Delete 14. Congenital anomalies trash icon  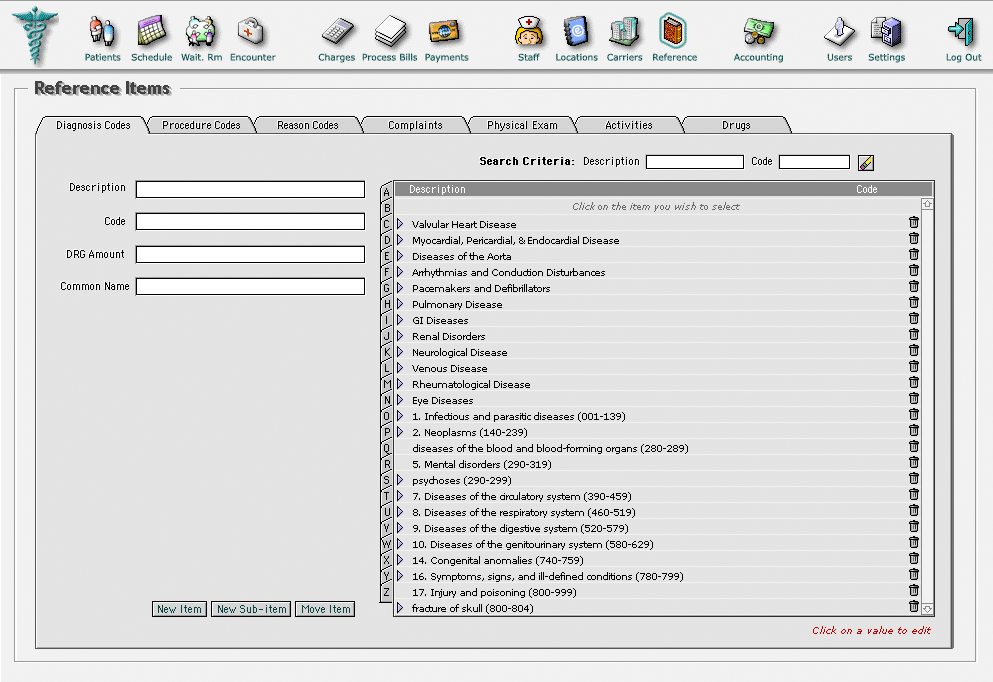(914, 558)
